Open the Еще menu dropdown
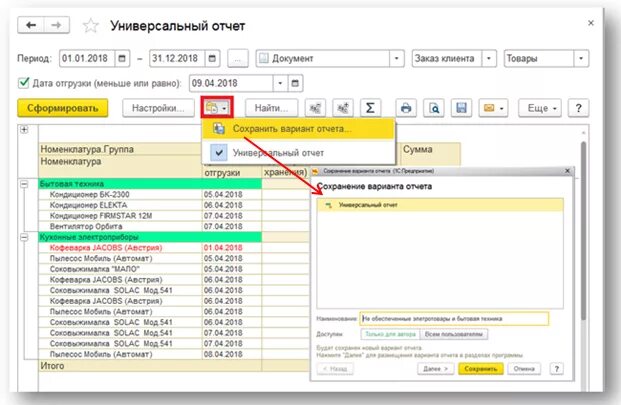 pos(540,108)
